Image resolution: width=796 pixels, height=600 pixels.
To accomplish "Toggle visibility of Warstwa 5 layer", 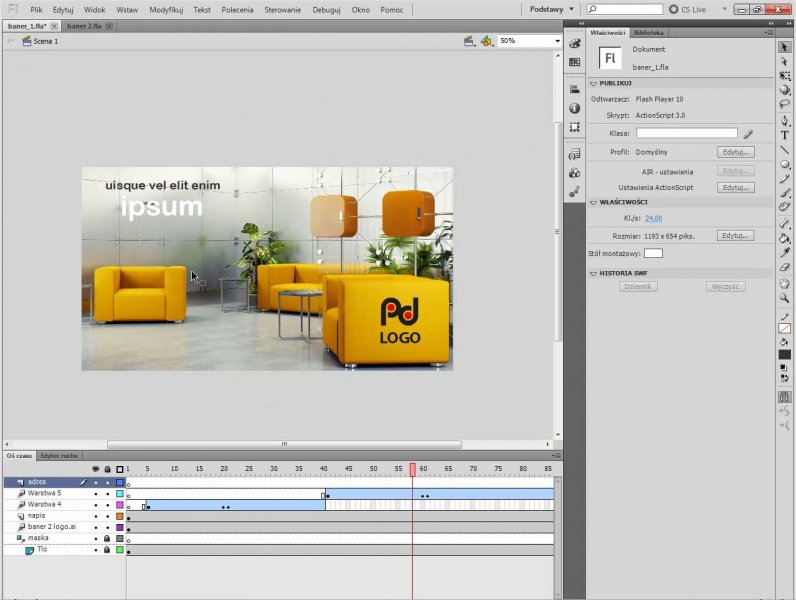I will tap(96, 494).
